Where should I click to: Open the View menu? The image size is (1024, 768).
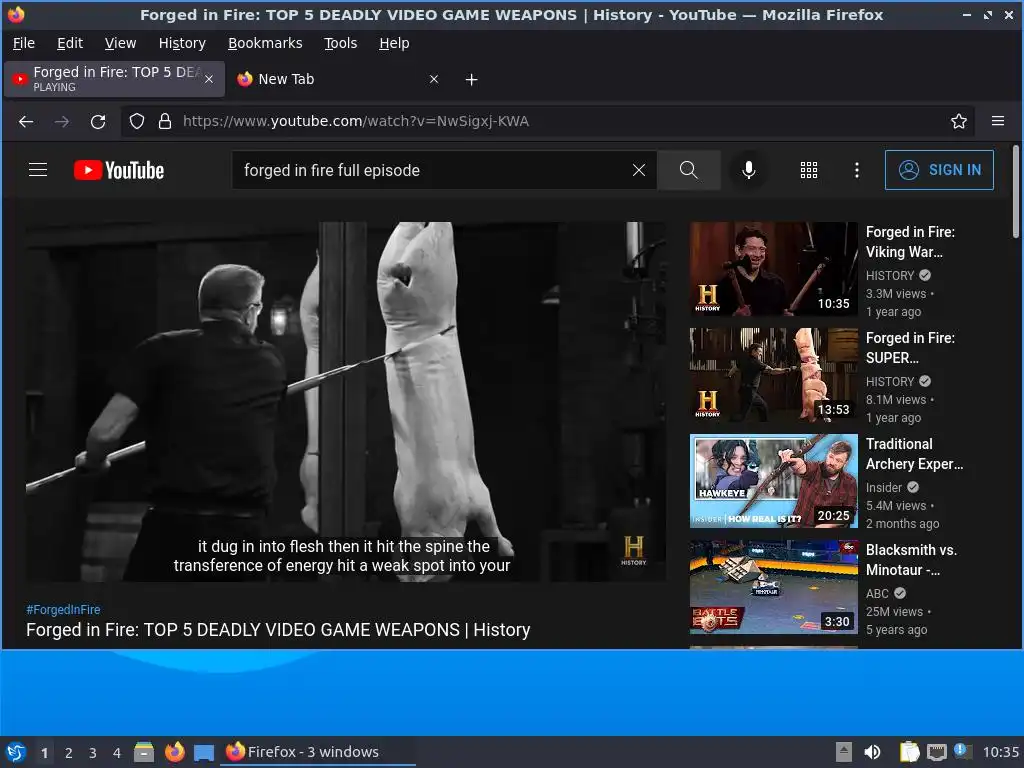(x=120, y=43)
